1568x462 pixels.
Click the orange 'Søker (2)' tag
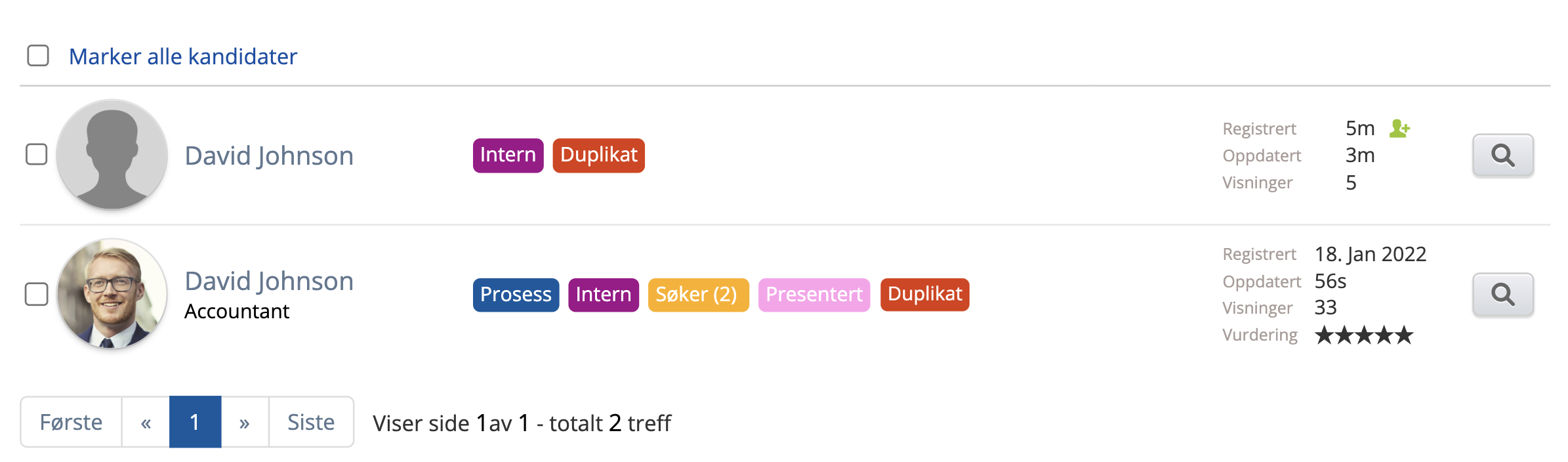point(698,295)
